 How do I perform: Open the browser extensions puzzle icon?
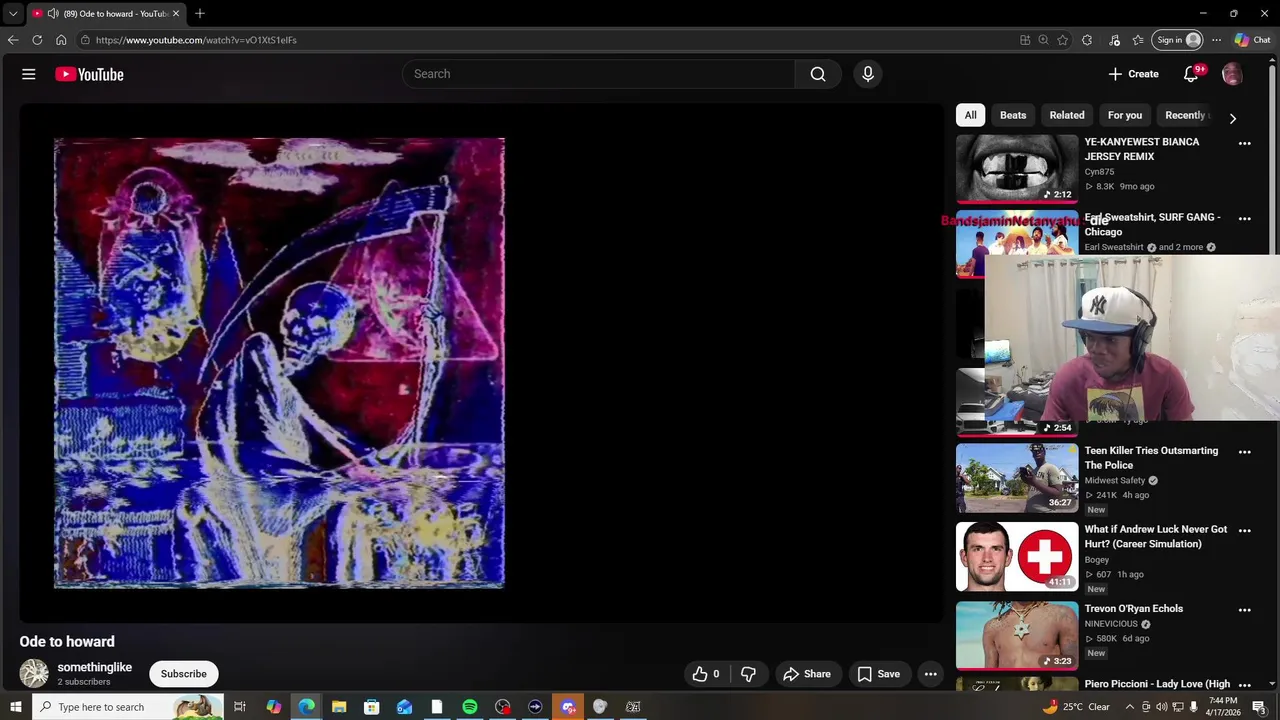click(1087, 40)
